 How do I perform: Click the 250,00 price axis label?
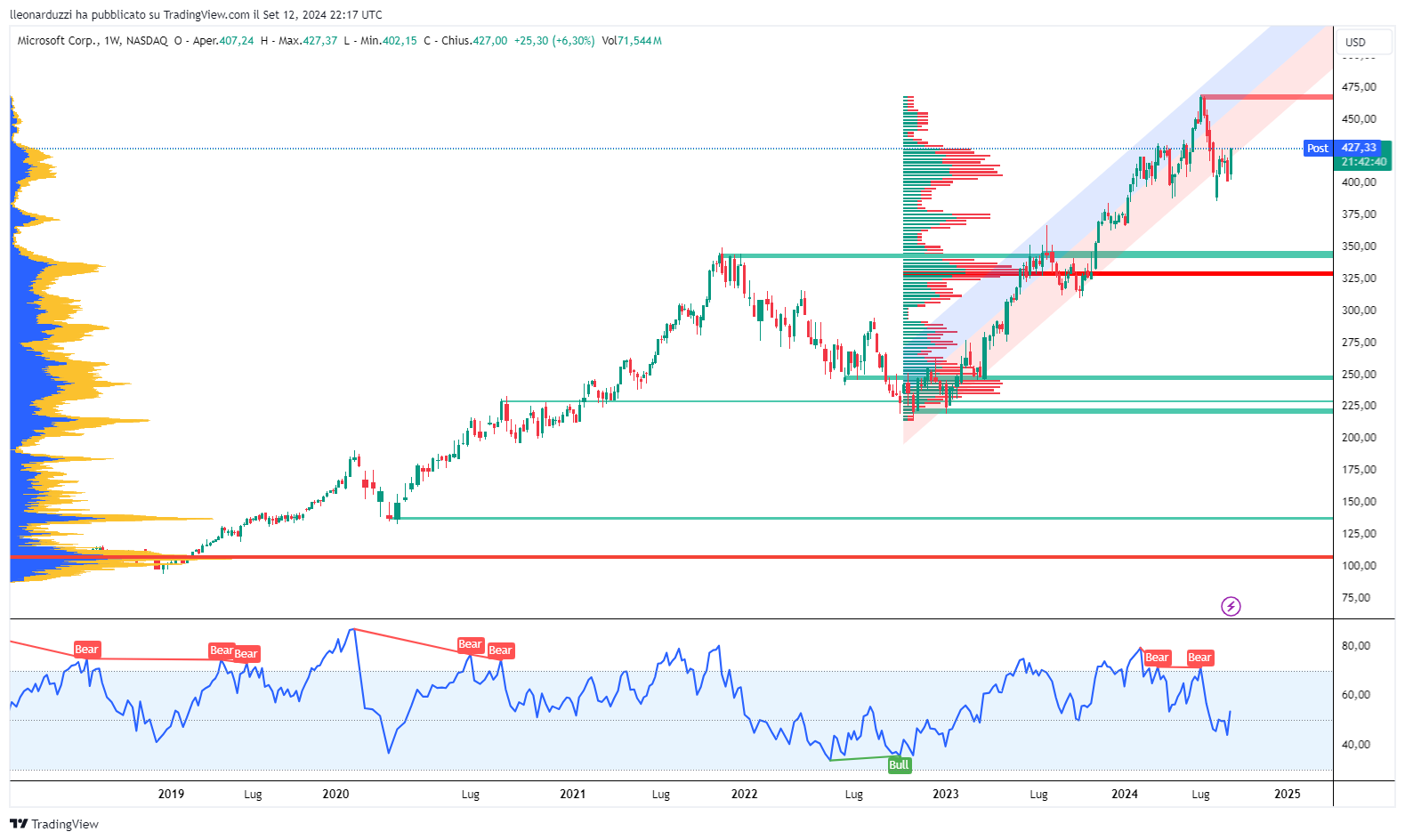click(x=1359, y=374)
